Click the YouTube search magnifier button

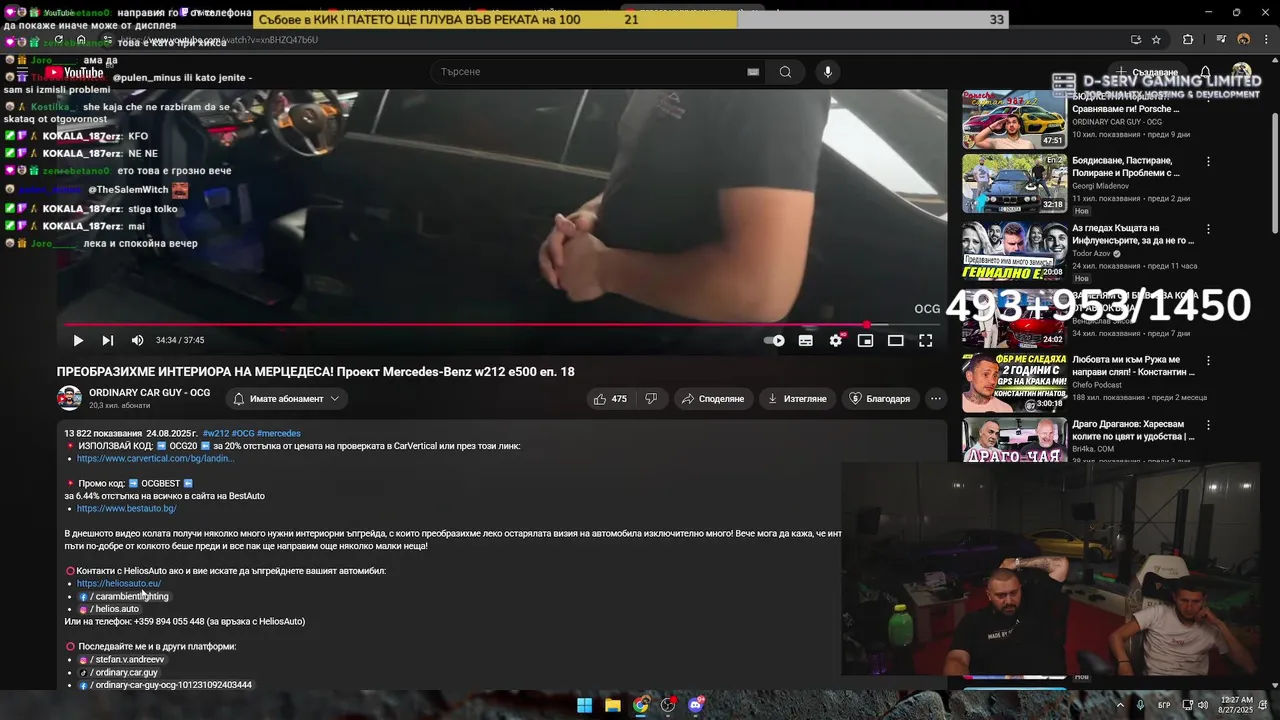click(785, 72)
